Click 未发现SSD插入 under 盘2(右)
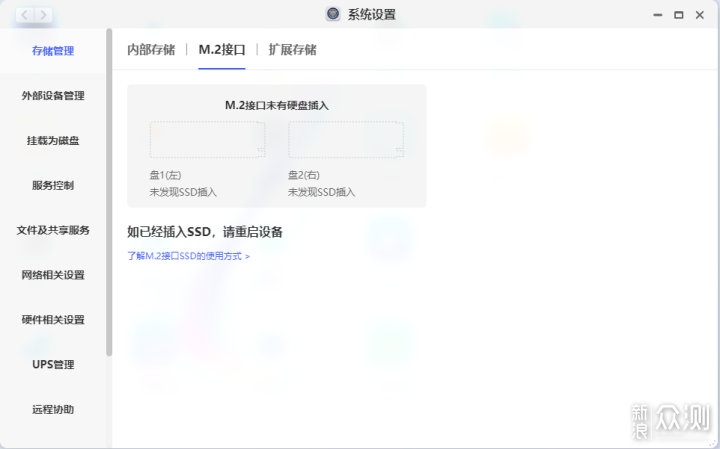The image size is (720, 449). (x=321, y=192)
